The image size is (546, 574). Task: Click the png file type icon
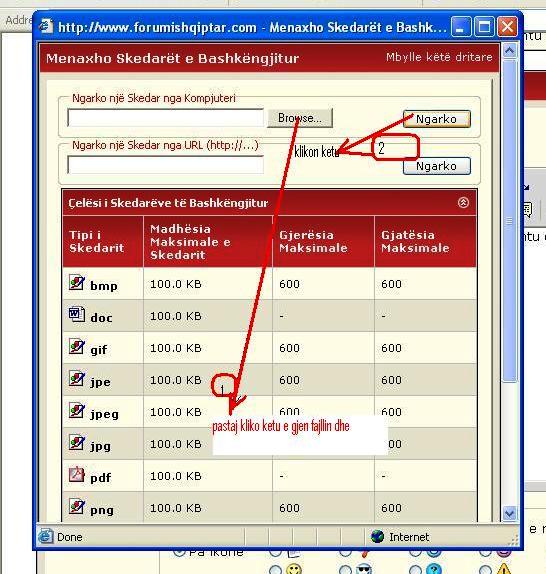click(x=77, y=507)
